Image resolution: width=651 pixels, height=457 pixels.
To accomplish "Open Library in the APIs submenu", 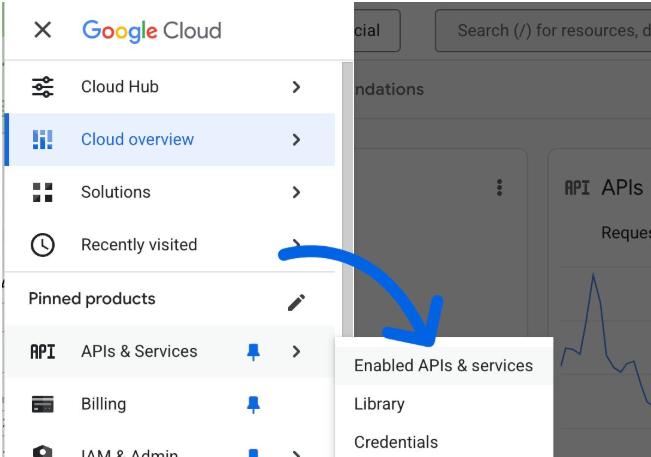I will pos(379,404).
